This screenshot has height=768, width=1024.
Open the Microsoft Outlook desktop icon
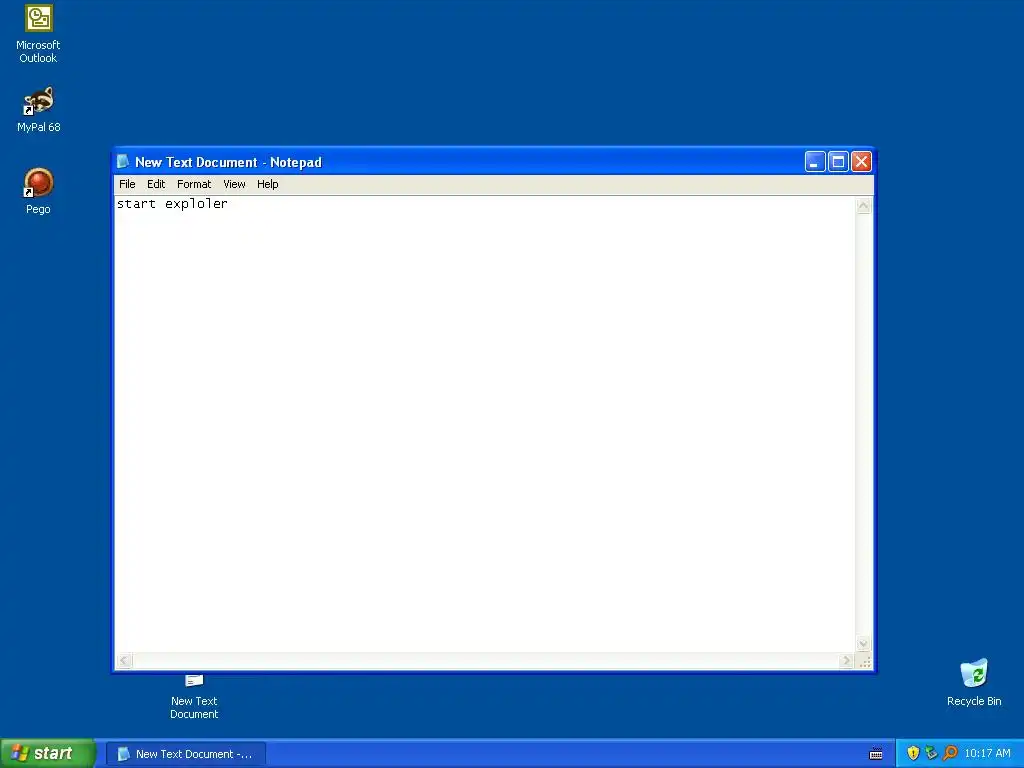[x=39, y=34]
